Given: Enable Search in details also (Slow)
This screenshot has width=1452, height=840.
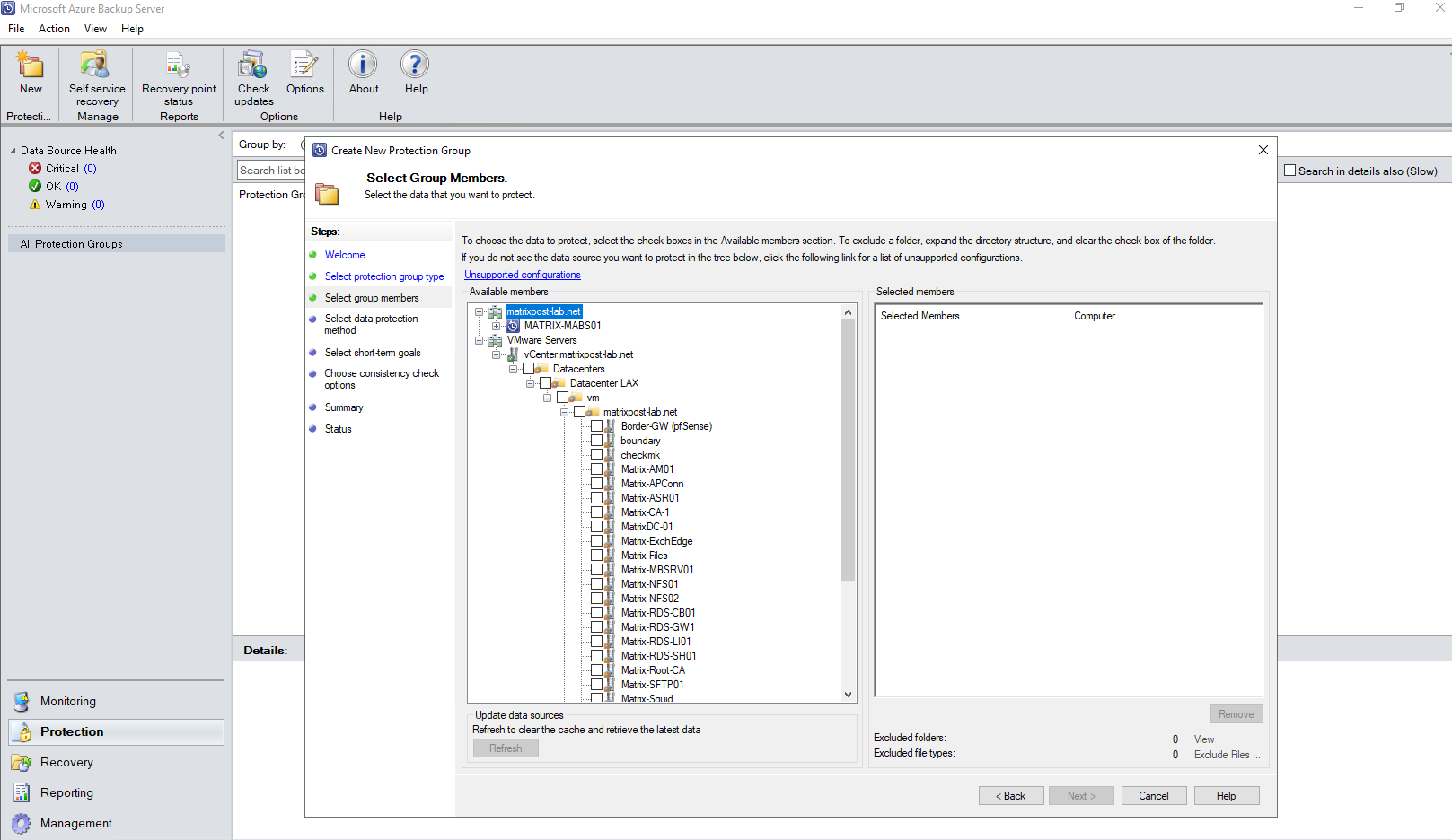Looking at the screenshot, I should point(1290,171).
